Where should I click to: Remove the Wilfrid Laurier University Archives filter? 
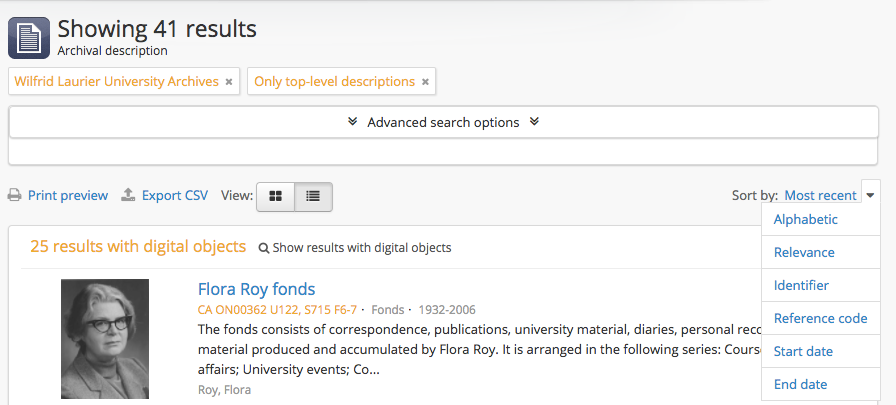click(x=229, y=82)
